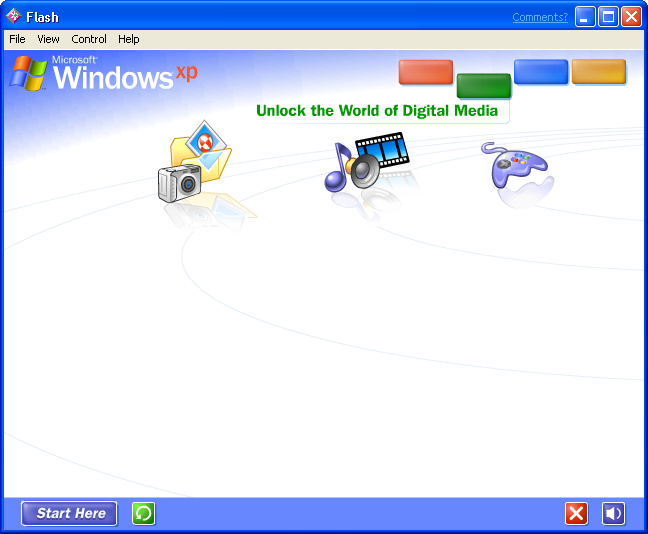Open the File menu
This screenshot has width=648, height=534.
click(17, 39)
